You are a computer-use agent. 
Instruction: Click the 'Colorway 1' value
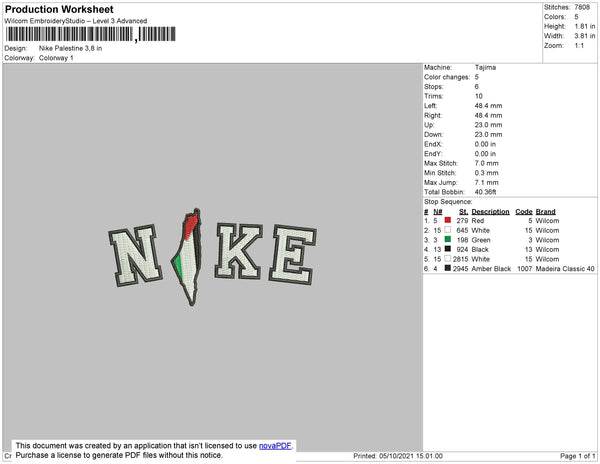pyautogui.click(x=56, y=58)
